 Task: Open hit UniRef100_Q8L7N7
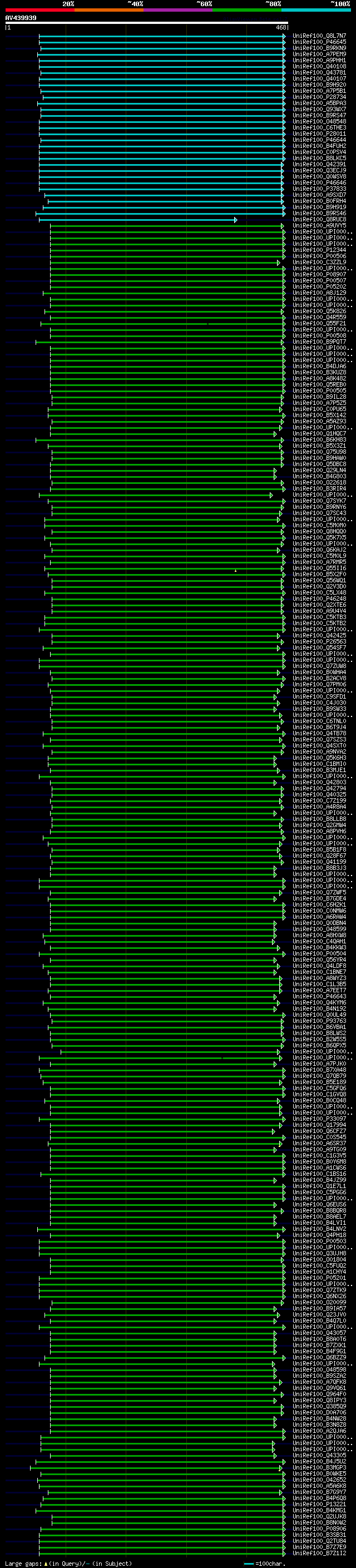point(319,36)
